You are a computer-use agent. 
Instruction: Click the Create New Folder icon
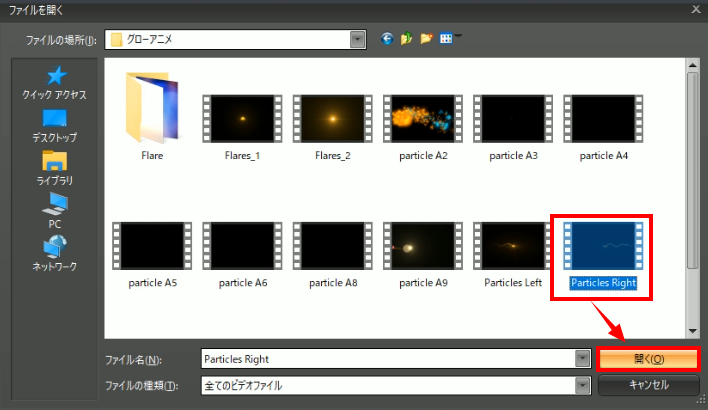[427, 39]
